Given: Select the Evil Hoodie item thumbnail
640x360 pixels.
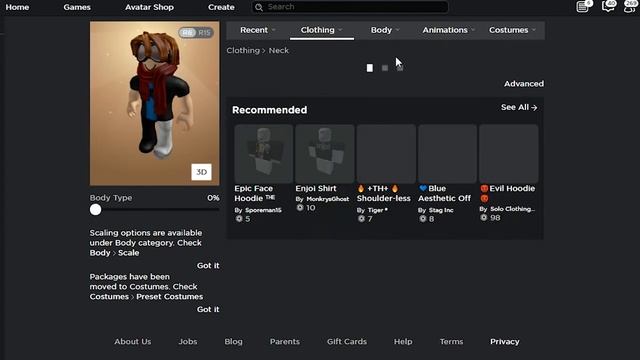Looking at the screenshot, I should click(509, 154).
